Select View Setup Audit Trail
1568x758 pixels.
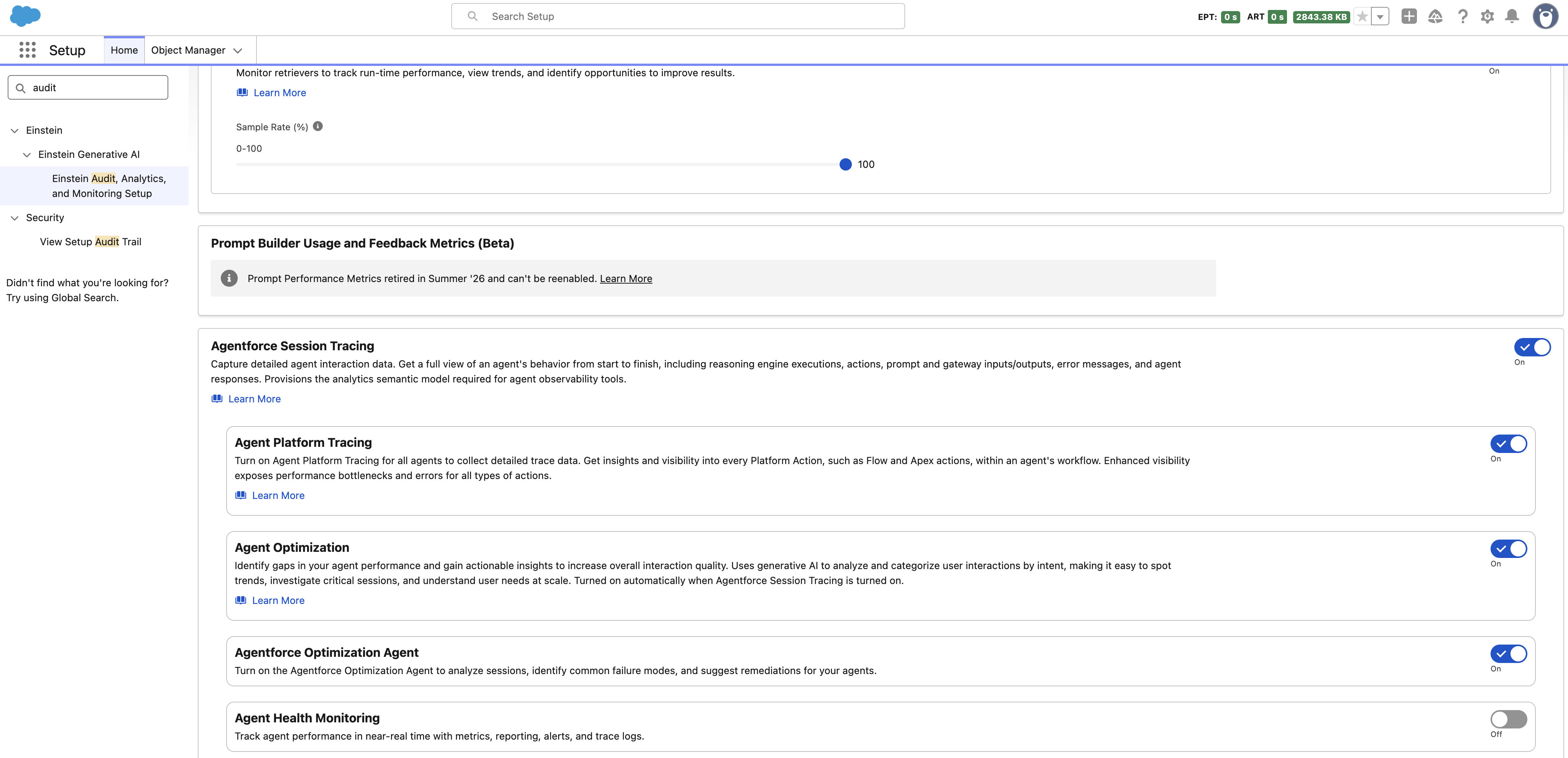coord(91,241)
